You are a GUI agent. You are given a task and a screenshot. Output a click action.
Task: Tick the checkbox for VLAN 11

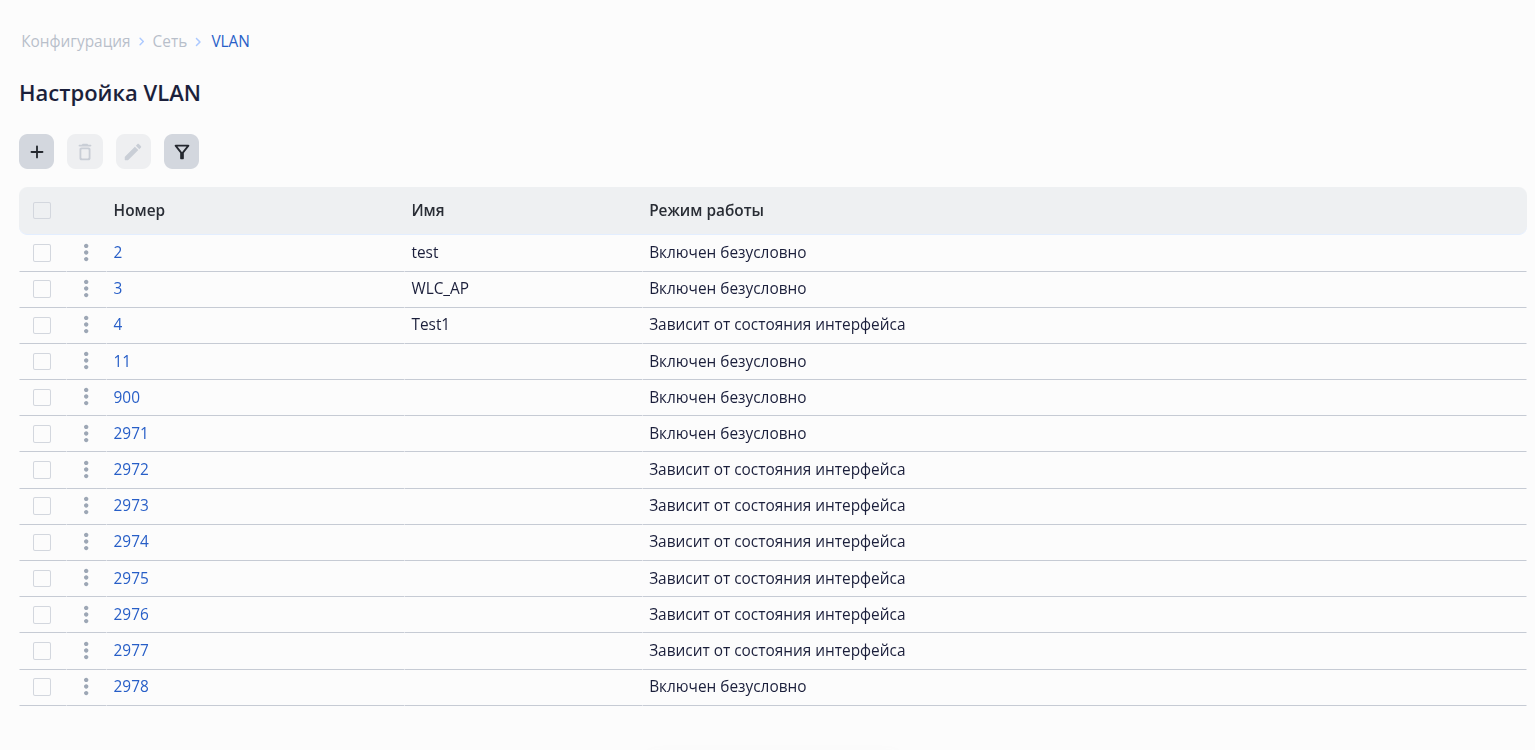[42, 361]
